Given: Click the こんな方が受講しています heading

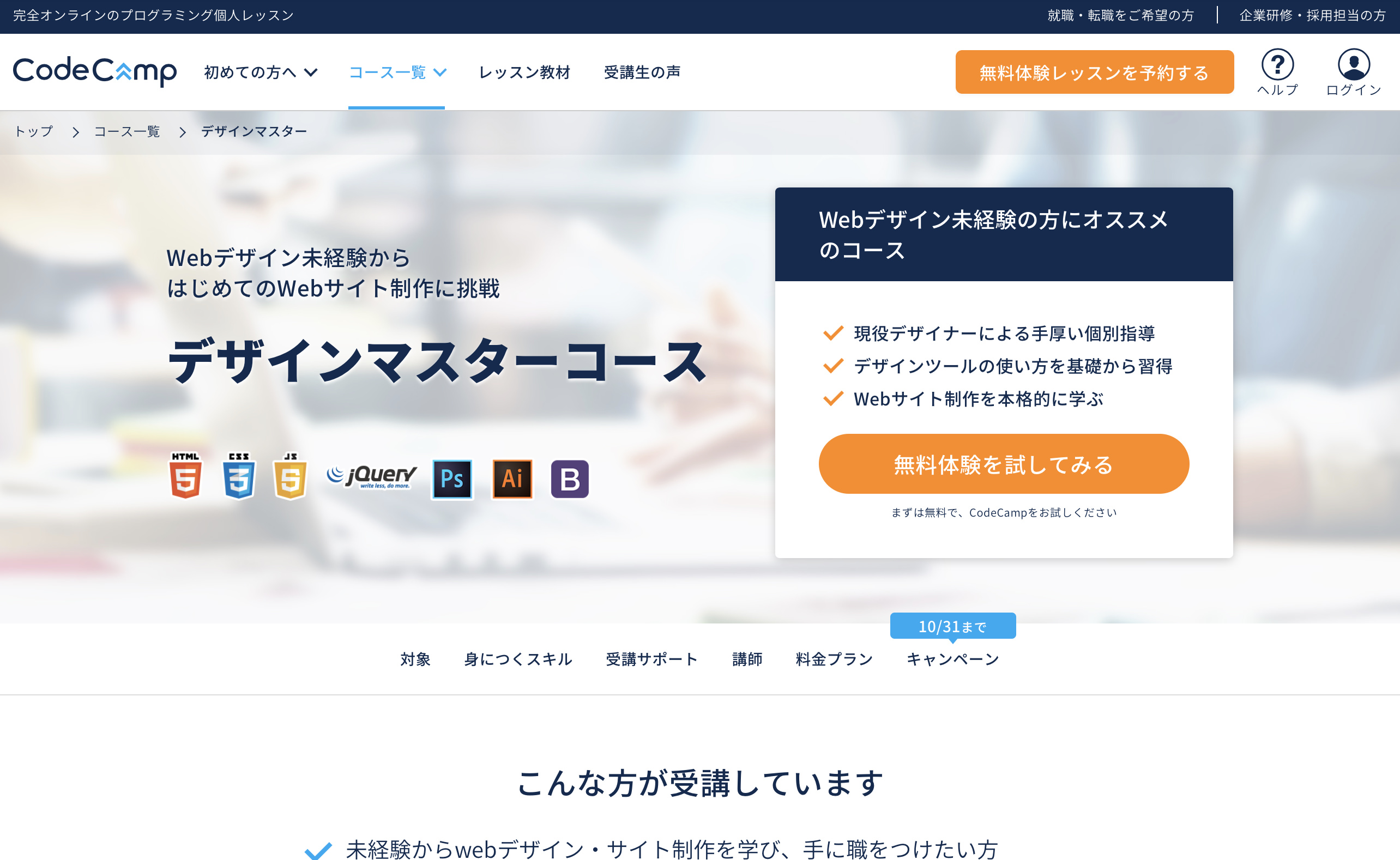Looking at the screenshot, I should click(x=701, y=783).
